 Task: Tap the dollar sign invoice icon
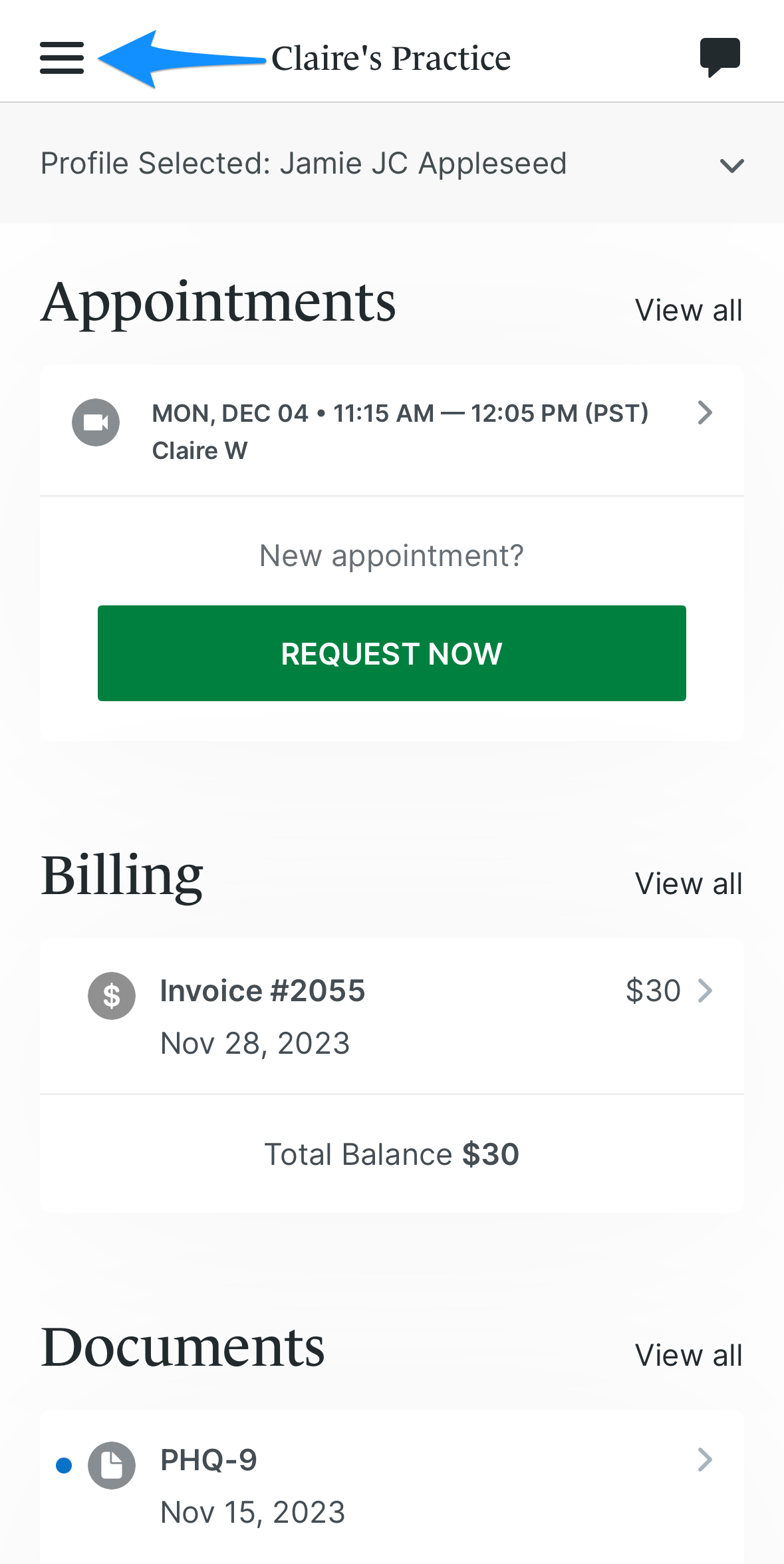tap(112, 996)
